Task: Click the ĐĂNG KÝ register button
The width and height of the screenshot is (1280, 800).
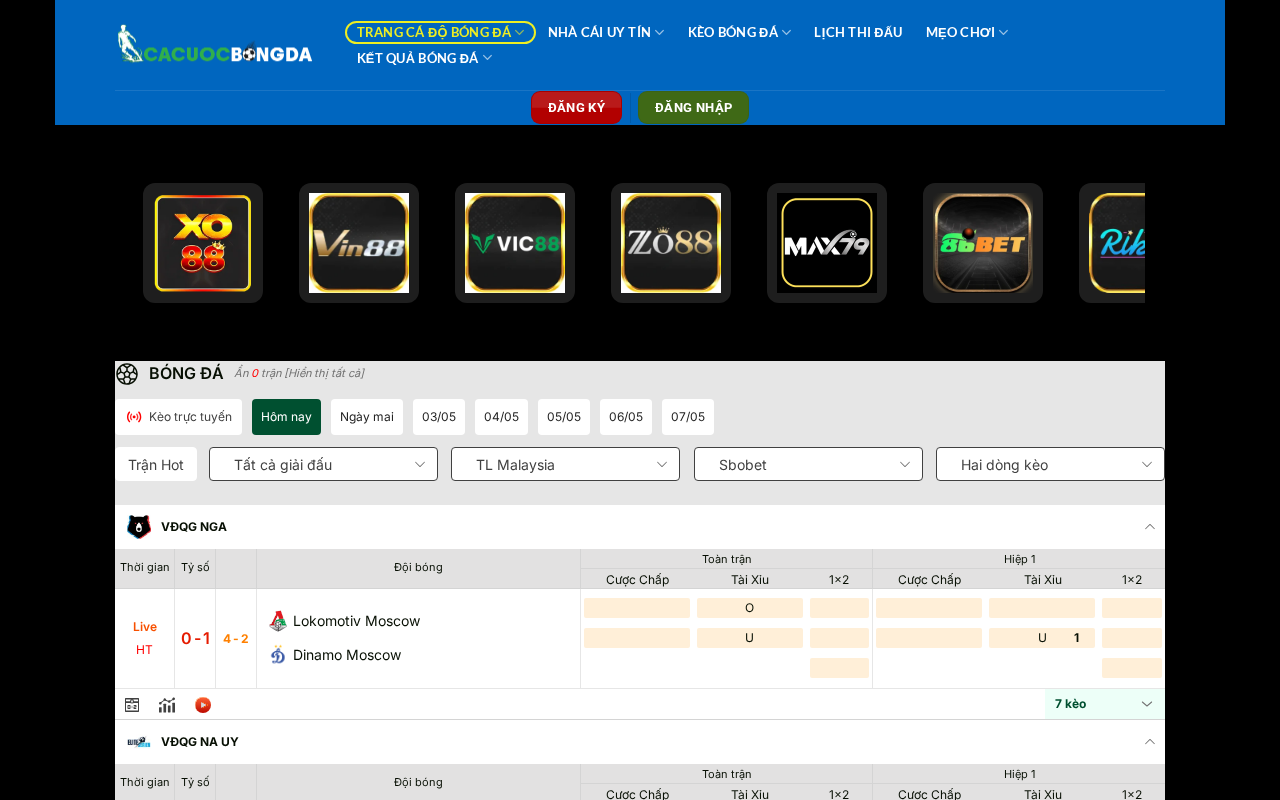Action: 576,107
